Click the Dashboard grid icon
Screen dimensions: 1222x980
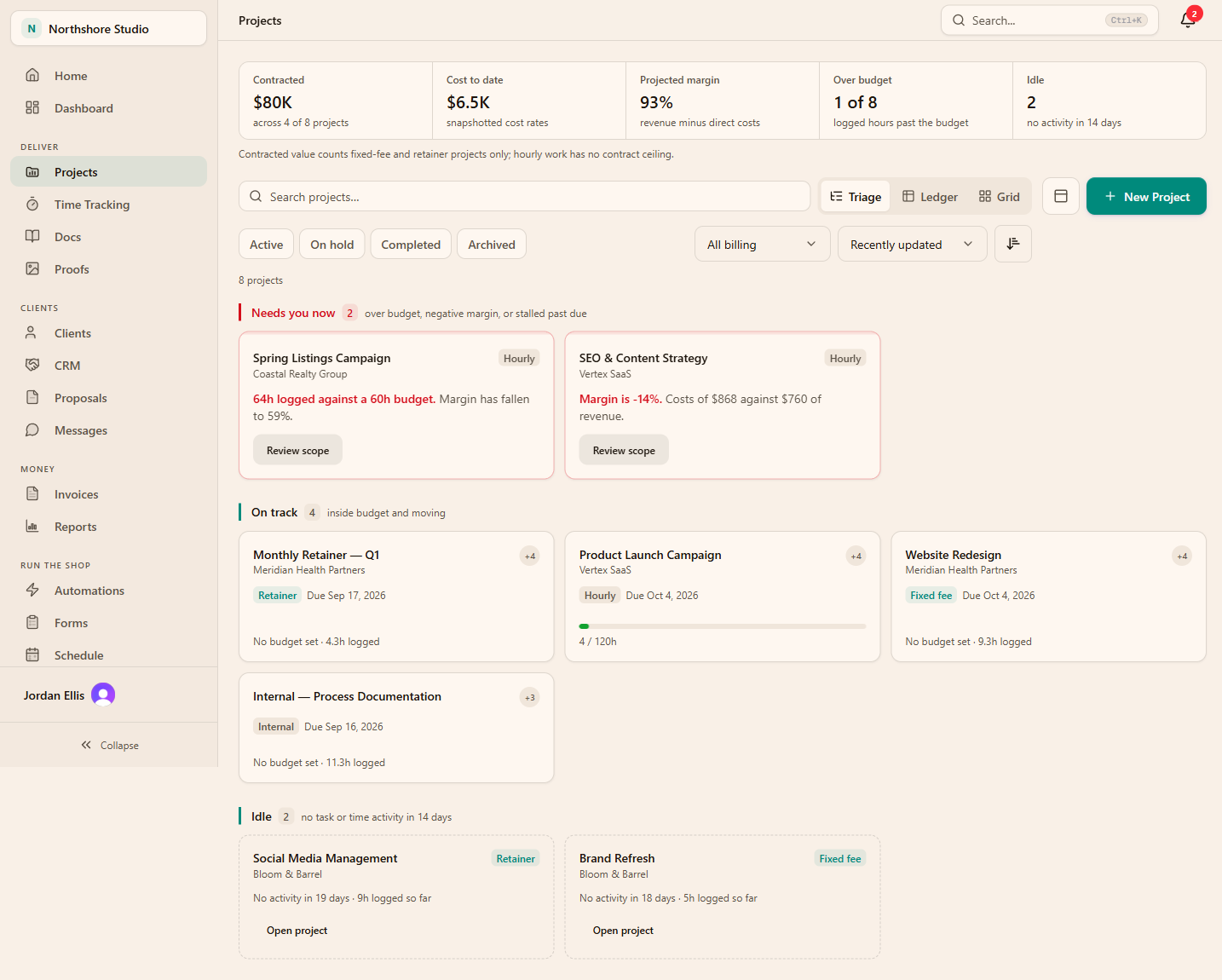pyautogui.click(x=32, y=107)
